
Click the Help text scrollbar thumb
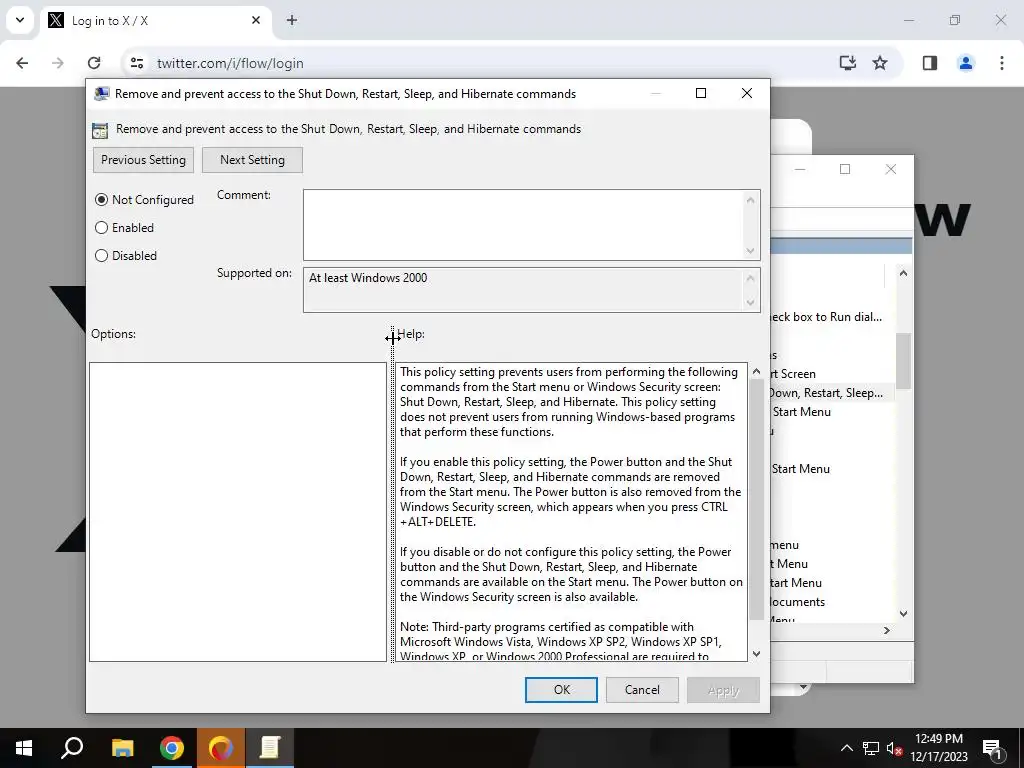pyautogui.click(x=756, y=500)
